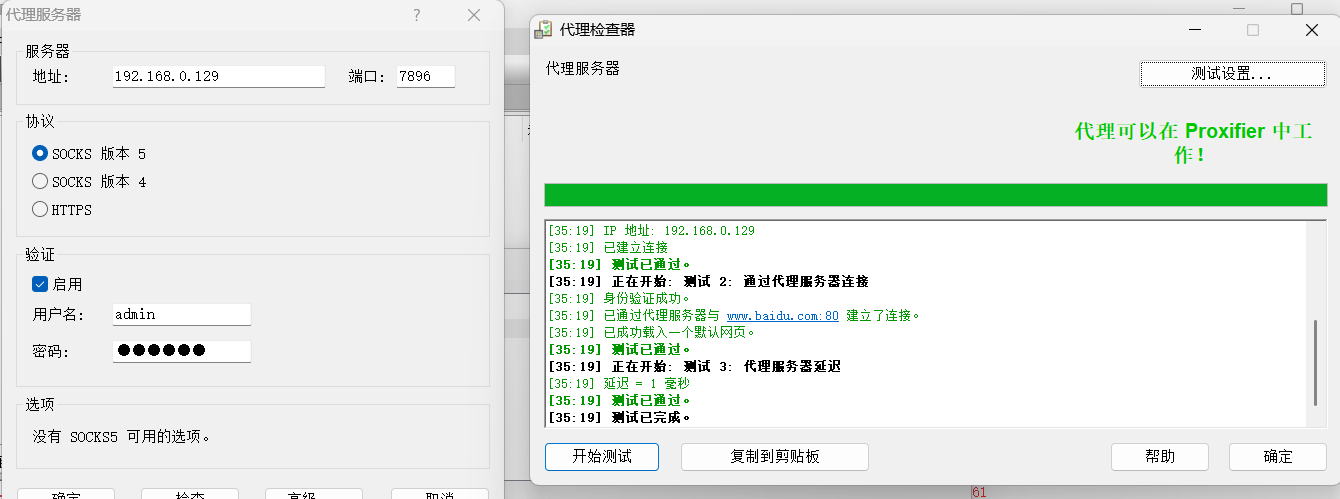Click the 测试设置... button
1340x499 pixels.
[1232, 74]
